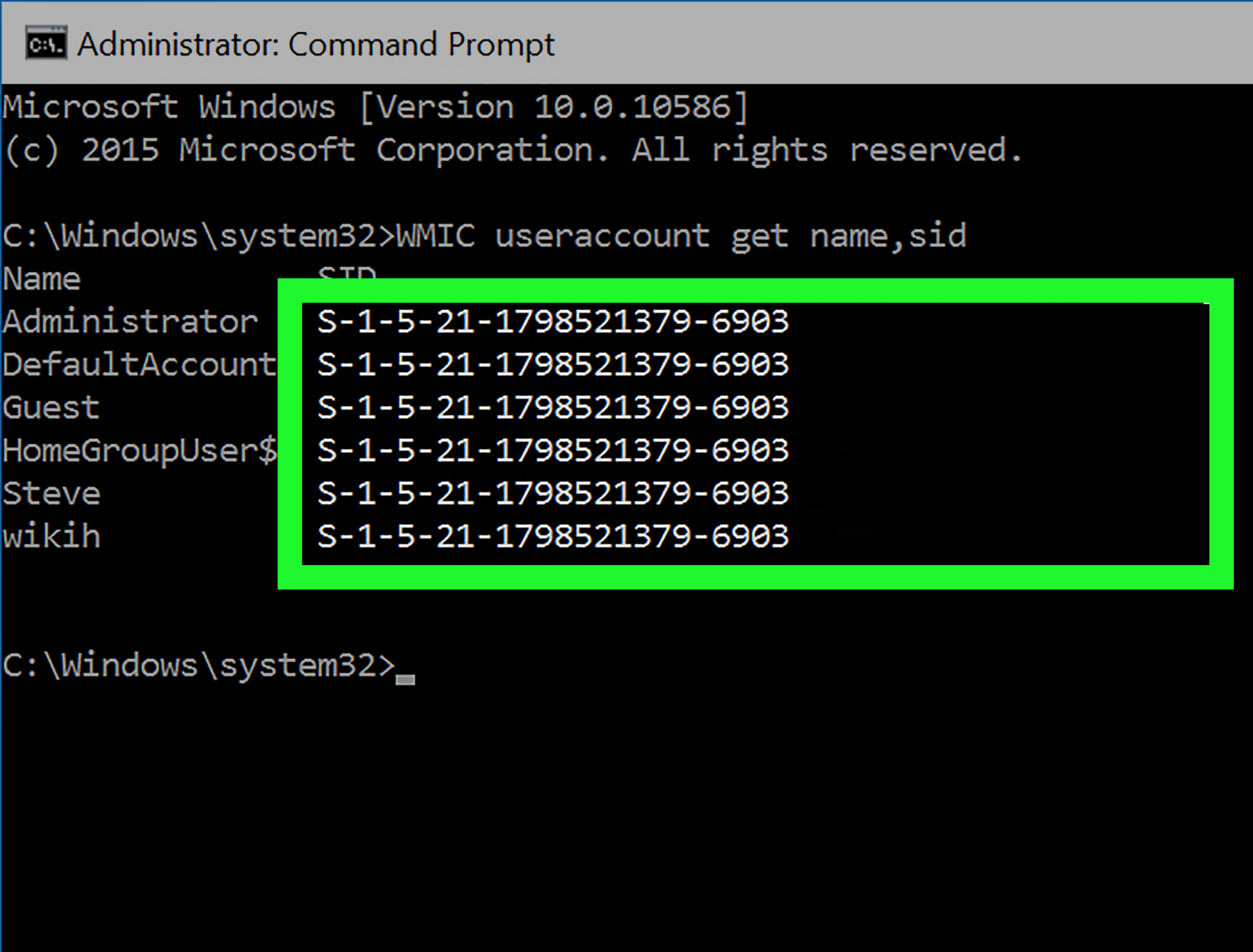Screen dimensions: 1253x952
Task: Click the Microsoft Corporation copyright line
Action: pyautogui.click(x=513, y=150)
